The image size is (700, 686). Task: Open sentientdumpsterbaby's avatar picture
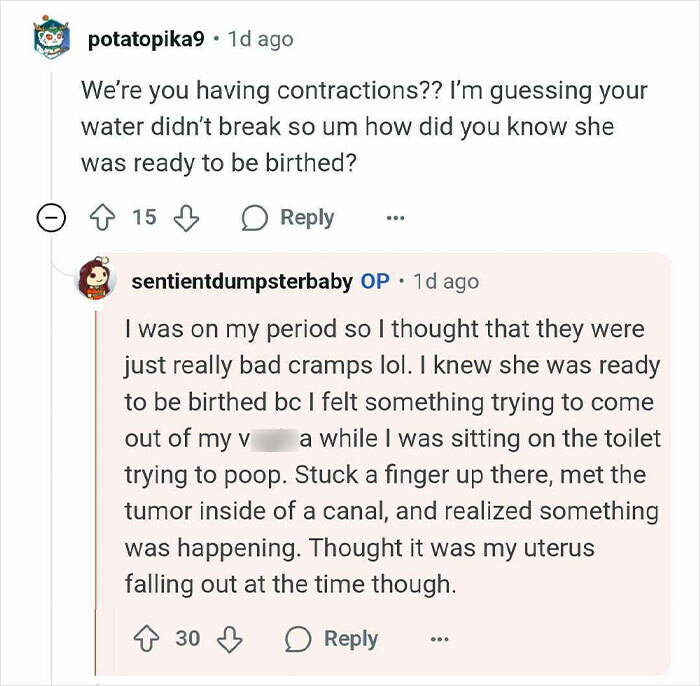pyautogui.click(x=98, y=281)
